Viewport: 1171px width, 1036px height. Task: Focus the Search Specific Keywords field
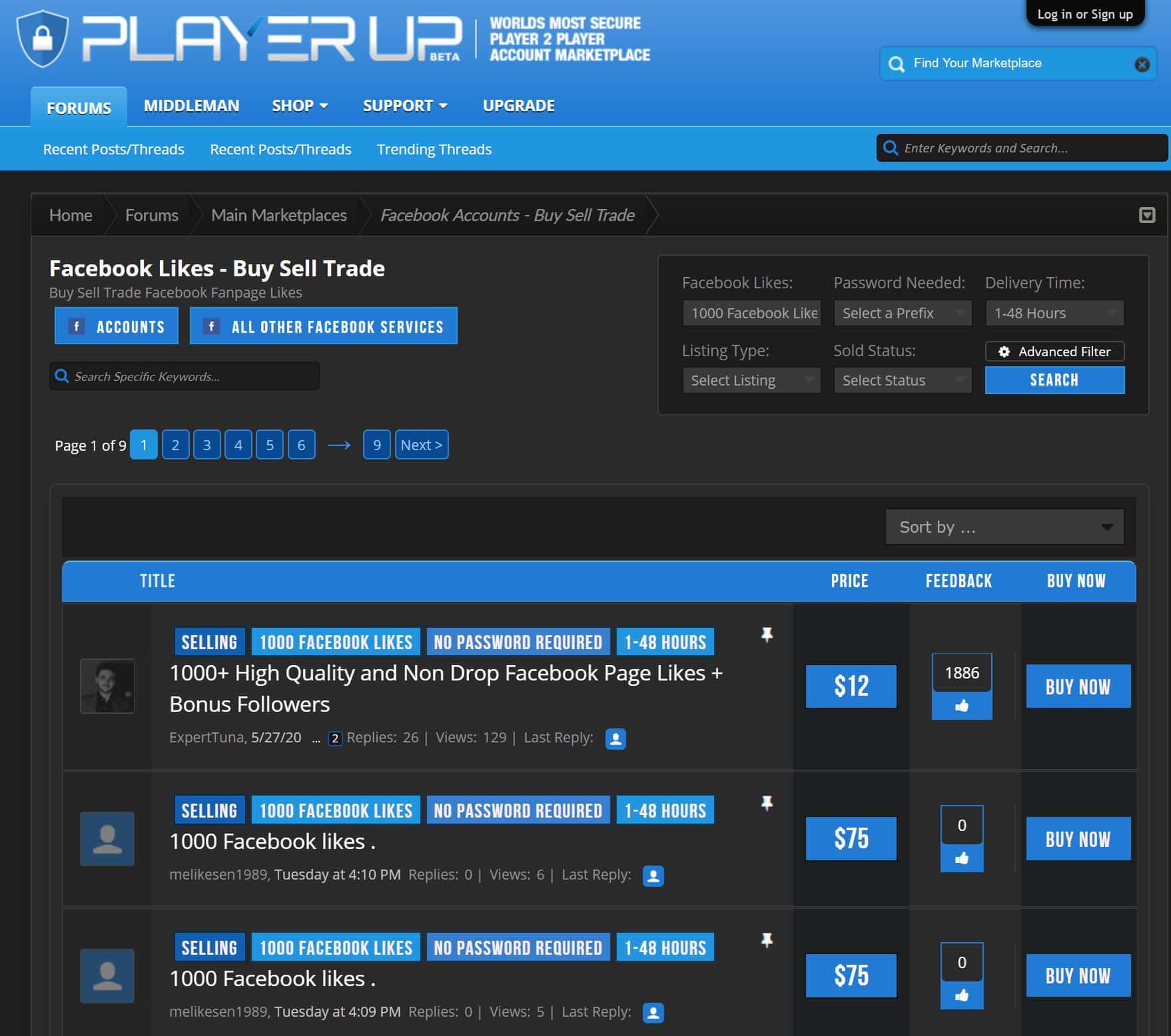[x=185, y=376]
